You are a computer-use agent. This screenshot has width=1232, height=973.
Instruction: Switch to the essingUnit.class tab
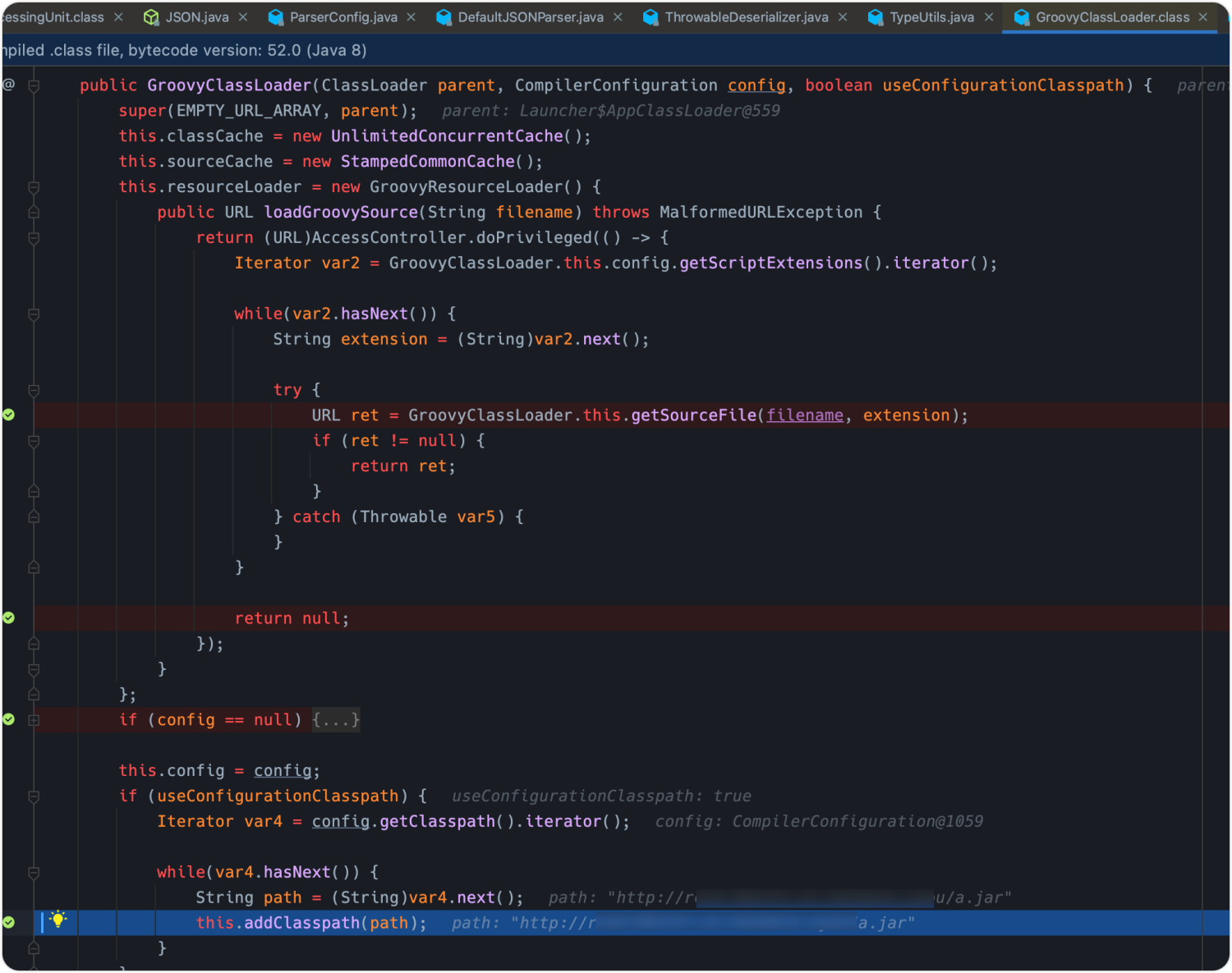click(53, 17)
